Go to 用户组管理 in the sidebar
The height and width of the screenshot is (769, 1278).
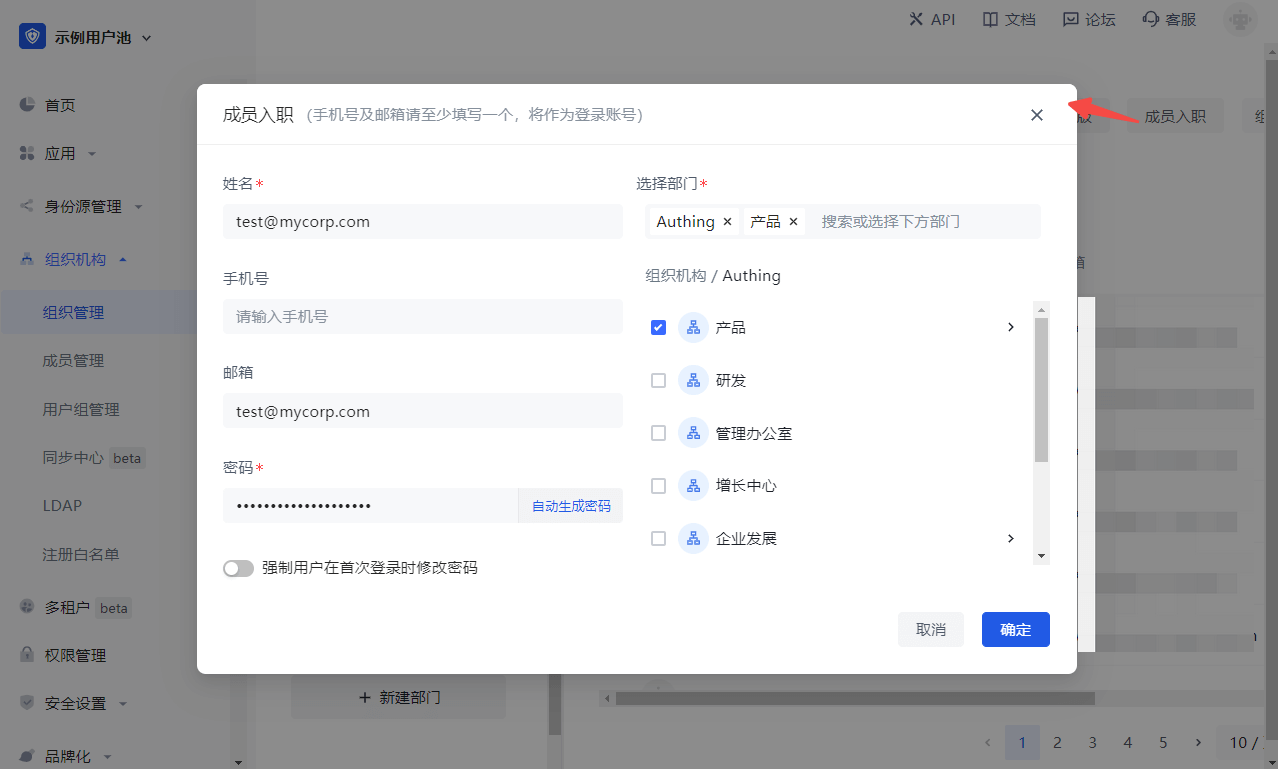click(x=81, y=409)
